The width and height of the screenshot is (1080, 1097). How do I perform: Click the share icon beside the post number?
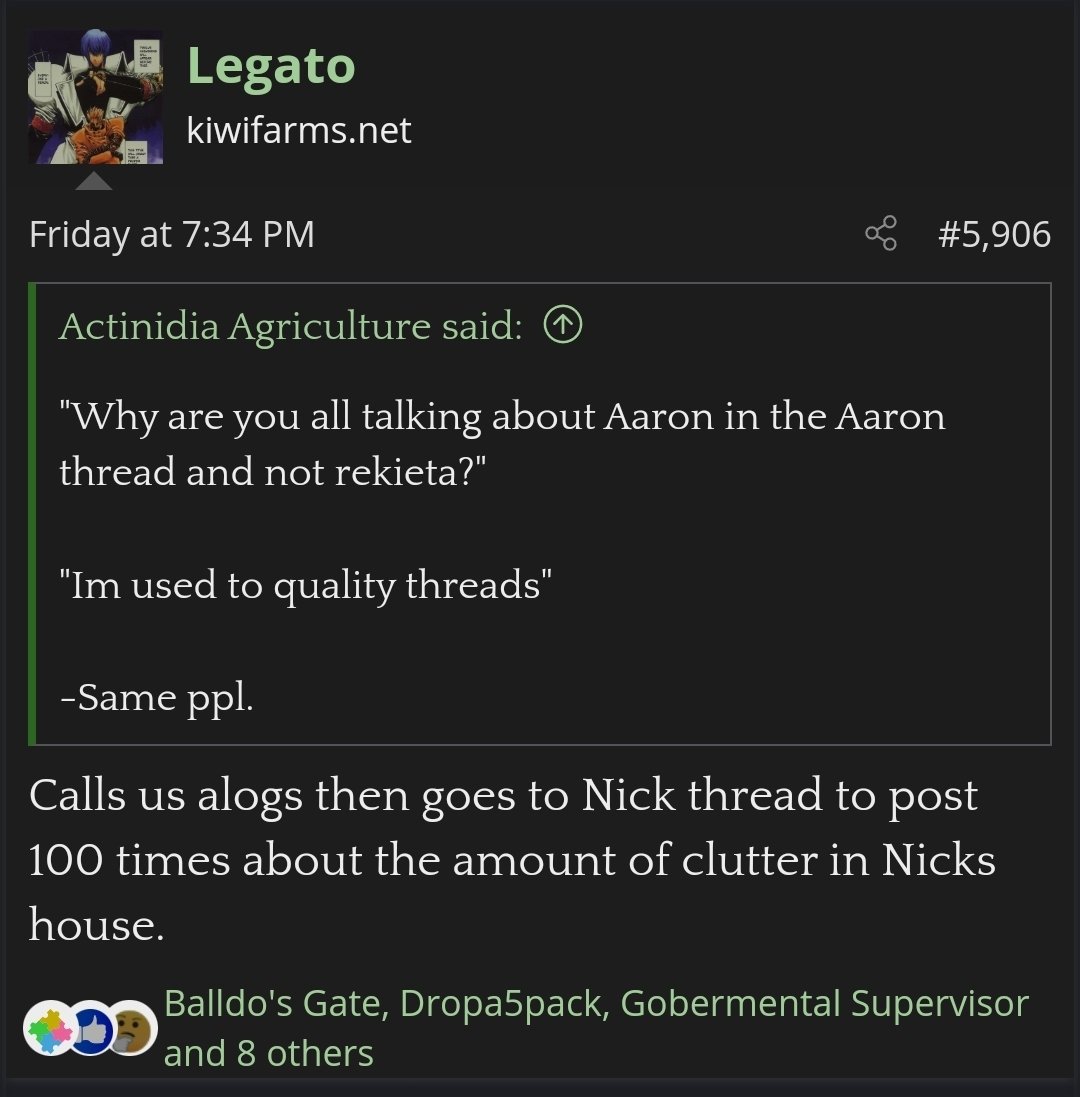tap(881, 235)
